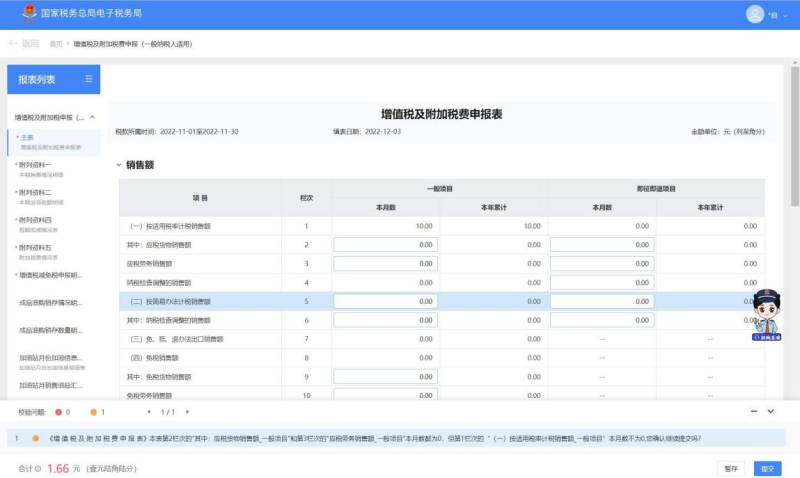Click the user avatar icon
Image resolution: width=800 pixels, height=478 pixels.
755,14
